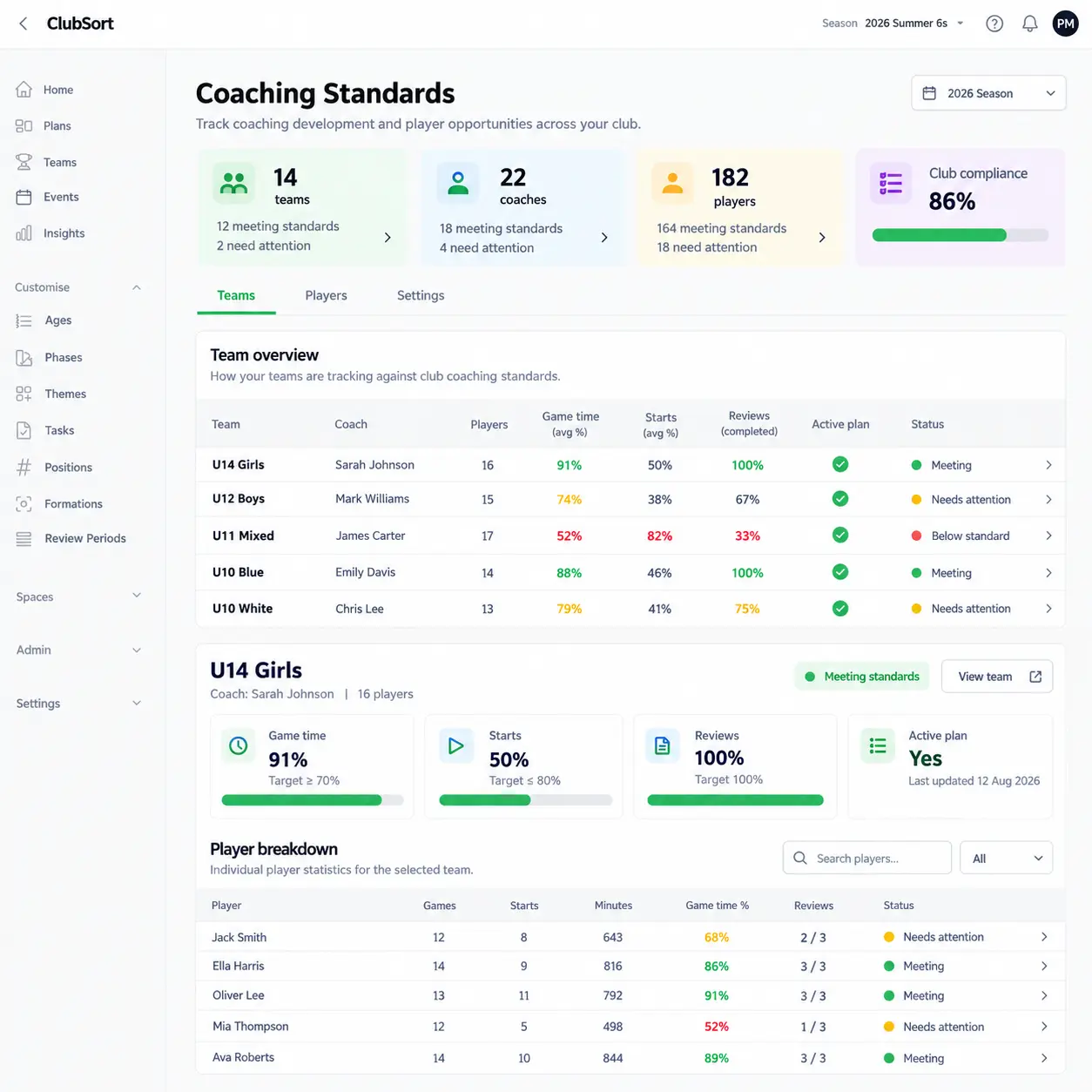Open the players card arrow

[x=822, y=237]
